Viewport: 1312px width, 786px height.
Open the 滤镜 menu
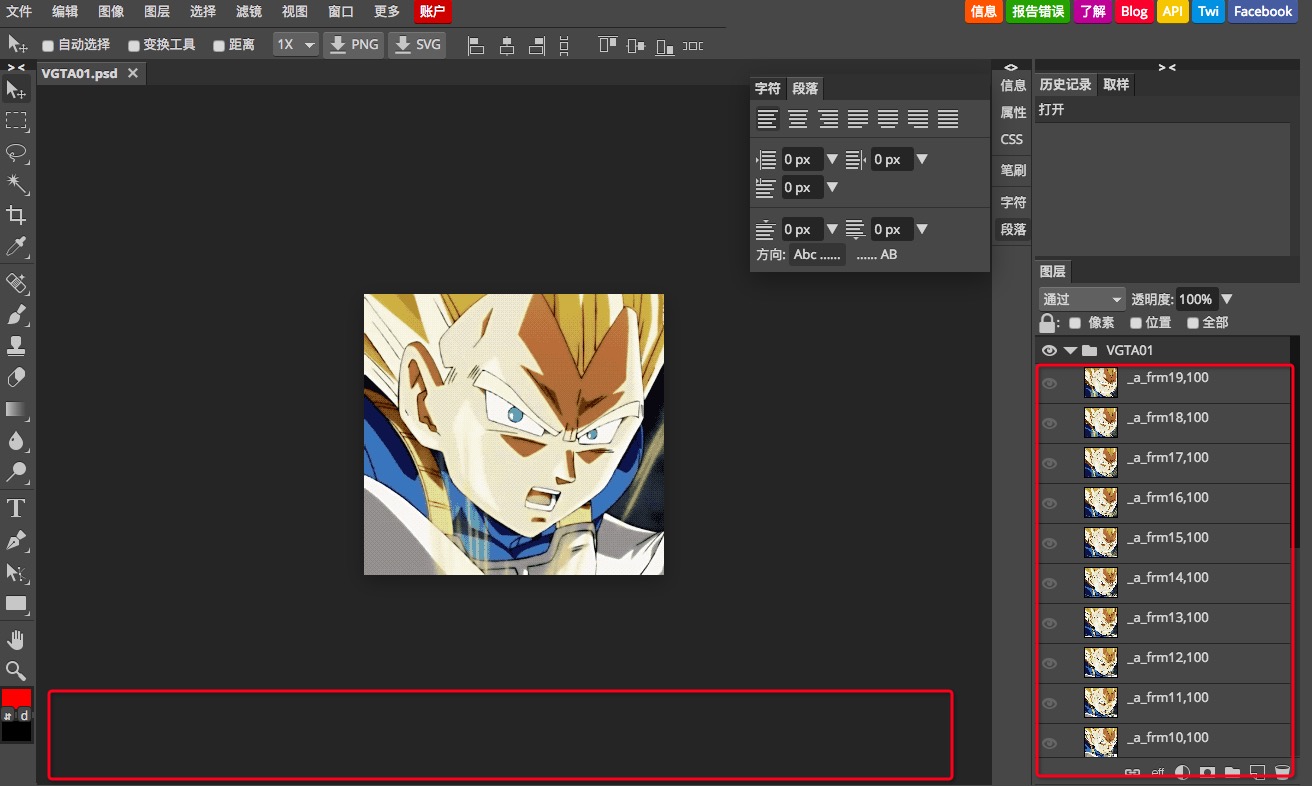[248, 12]
